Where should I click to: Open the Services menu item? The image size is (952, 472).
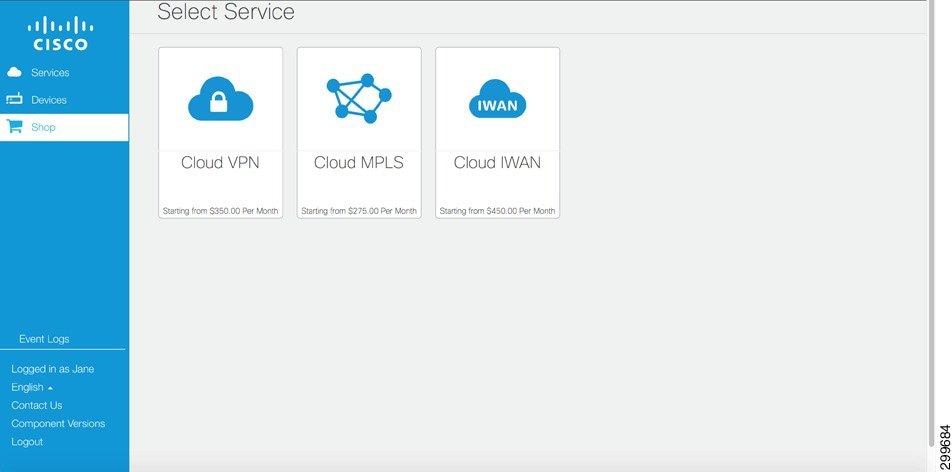tap(64, 72)
